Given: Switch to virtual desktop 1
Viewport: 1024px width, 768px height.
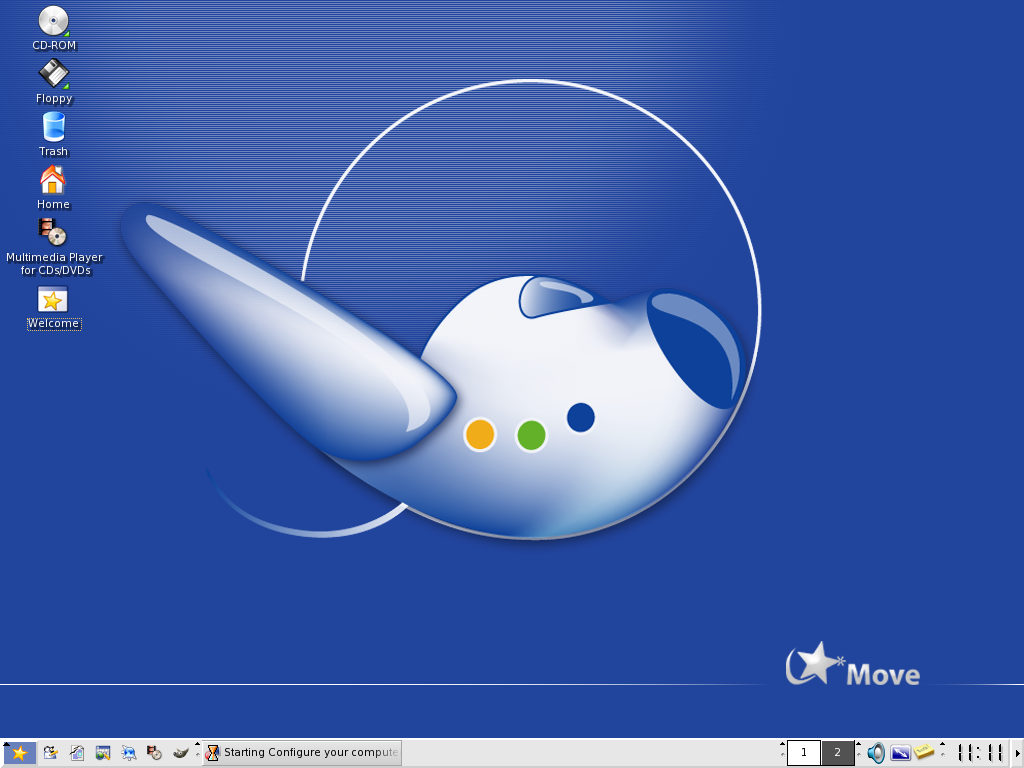Looking at the screenshot, I should [x=804, y=752].
